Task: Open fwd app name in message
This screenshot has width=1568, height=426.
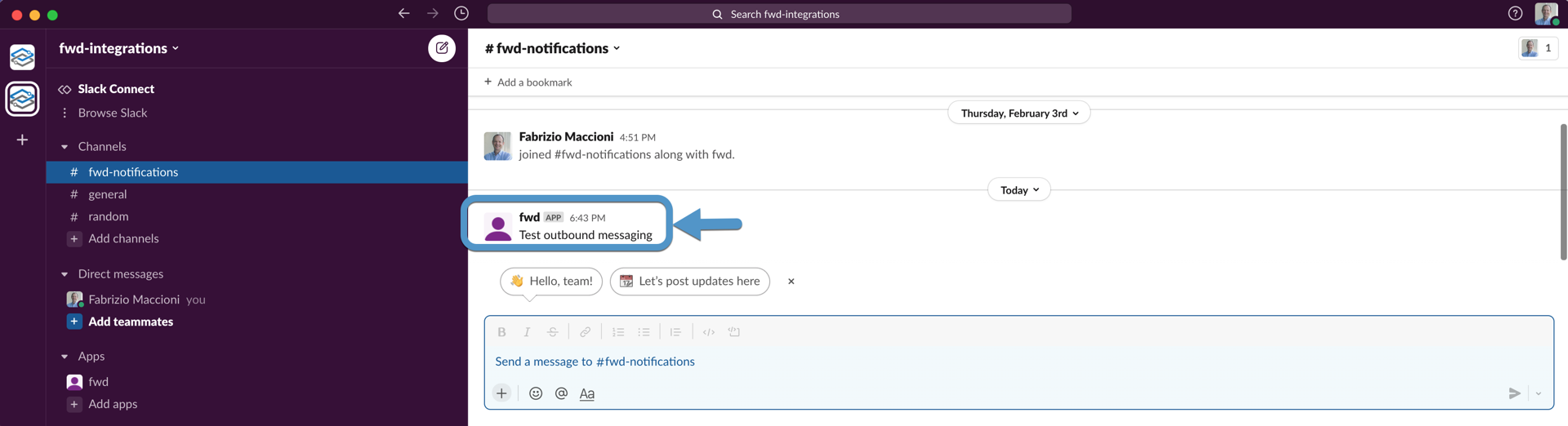Action: click(529, 217)
